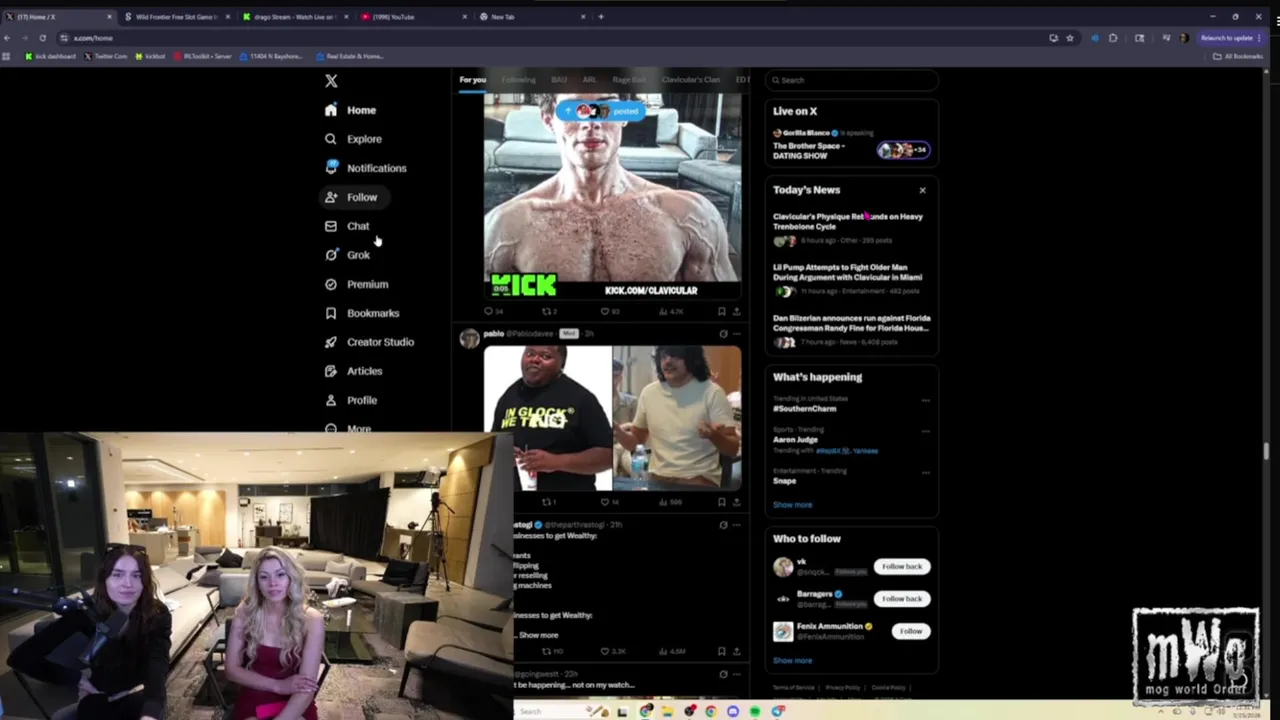Select the For you feed tab
Viewport: 1280px width, 720px height.
click(472, 80)
